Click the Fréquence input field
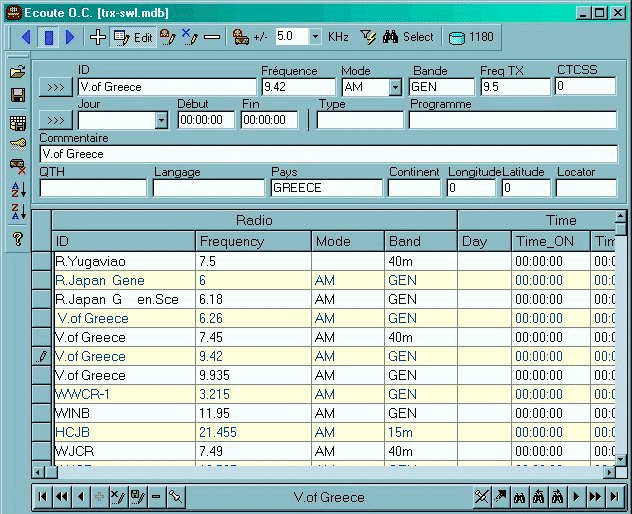 tap(298, 87)
